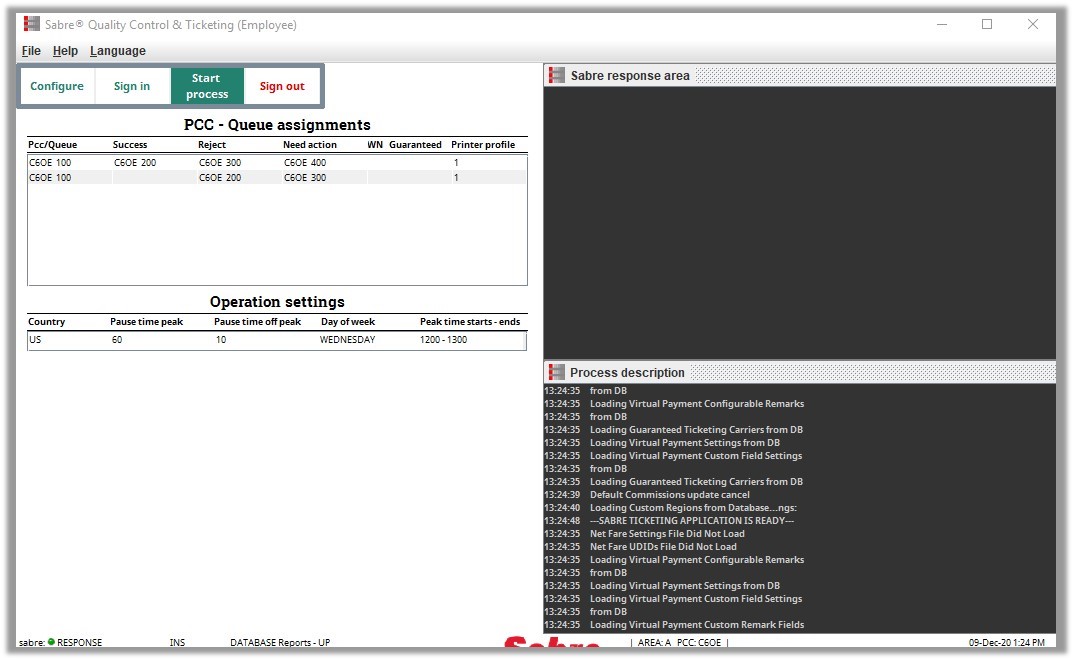Click the Reject column header
Viewport: 1074px width, 660px height.
212,144
